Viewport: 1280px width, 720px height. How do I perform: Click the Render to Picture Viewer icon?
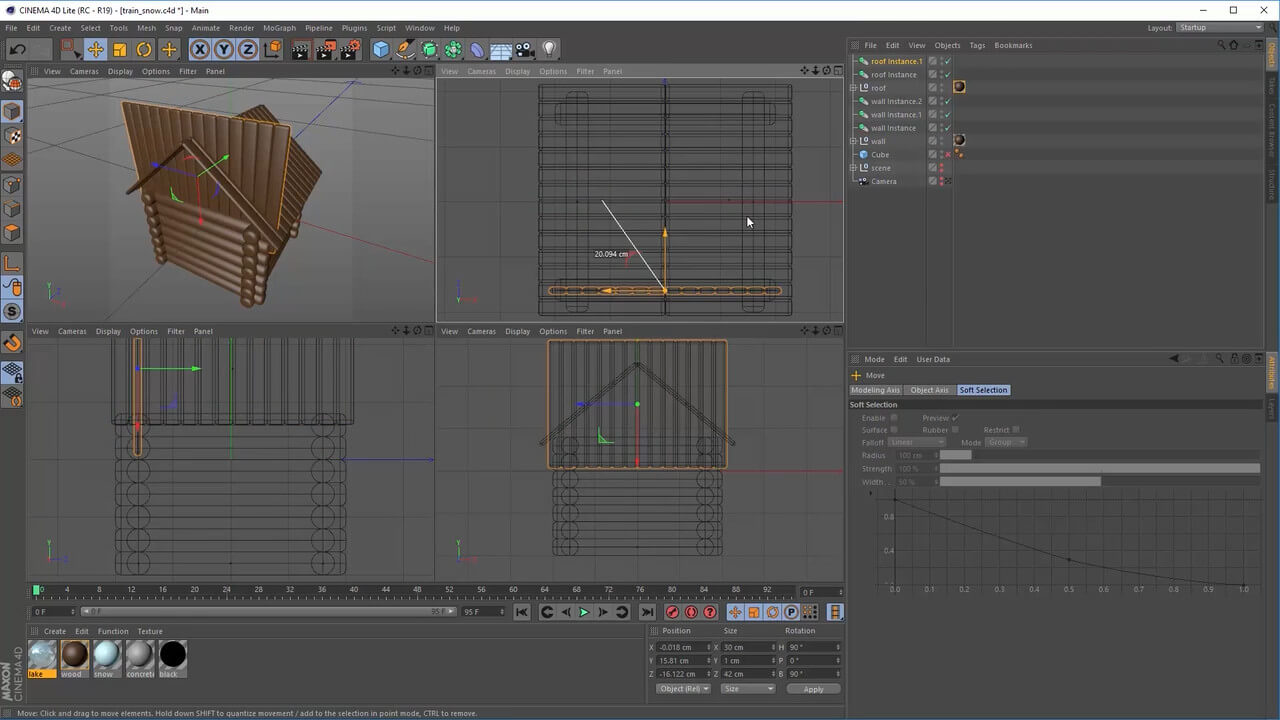click(x=325, y=50)
